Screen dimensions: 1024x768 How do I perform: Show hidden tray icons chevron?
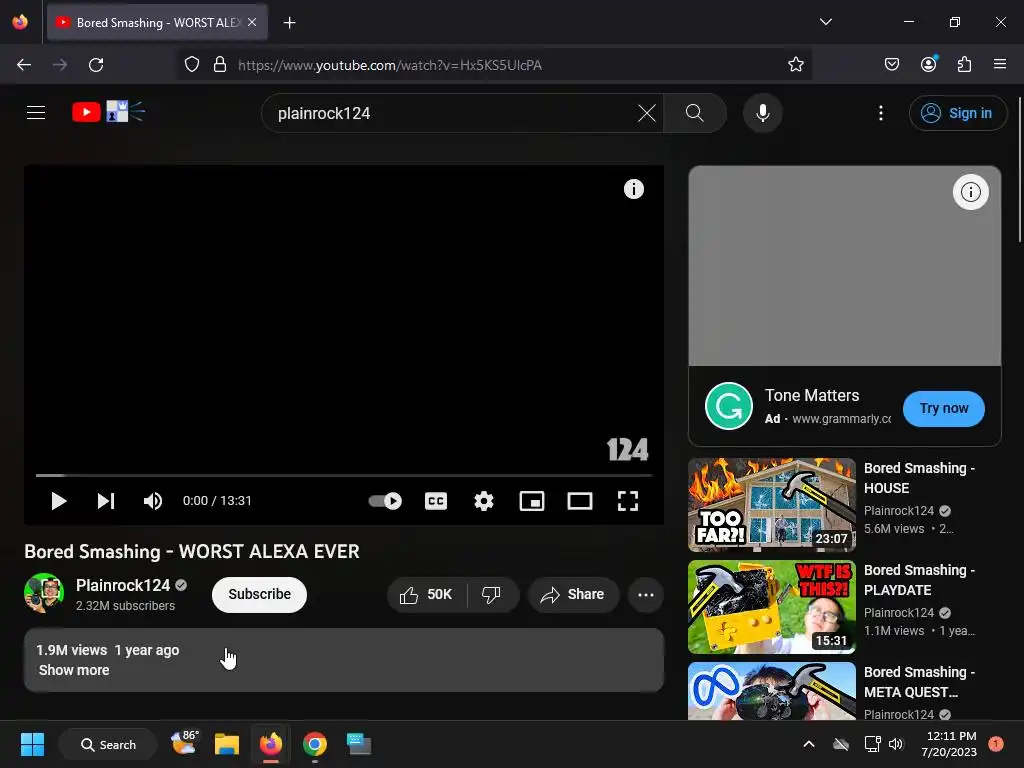[808, 744]
